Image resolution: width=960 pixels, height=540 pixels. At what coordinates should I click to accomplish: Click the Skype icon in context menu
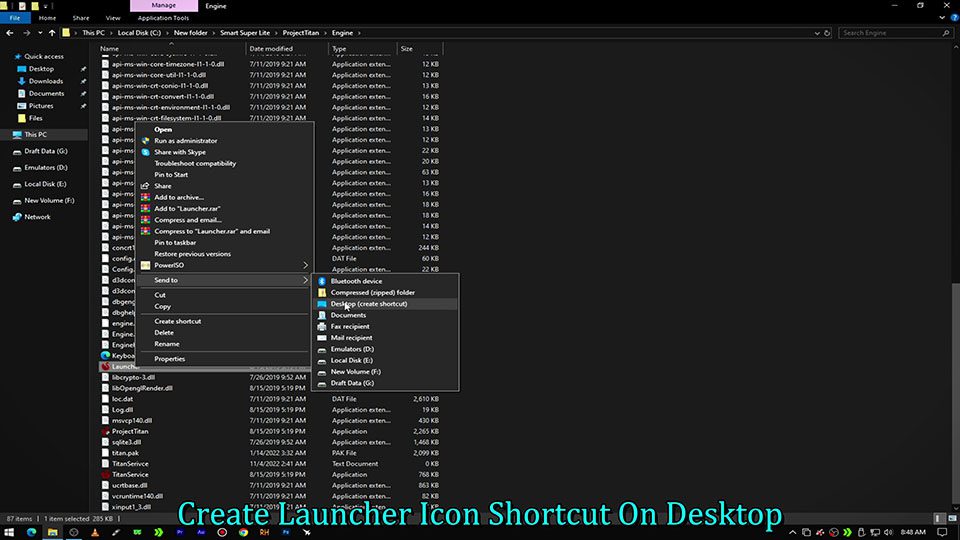[146, 152]
